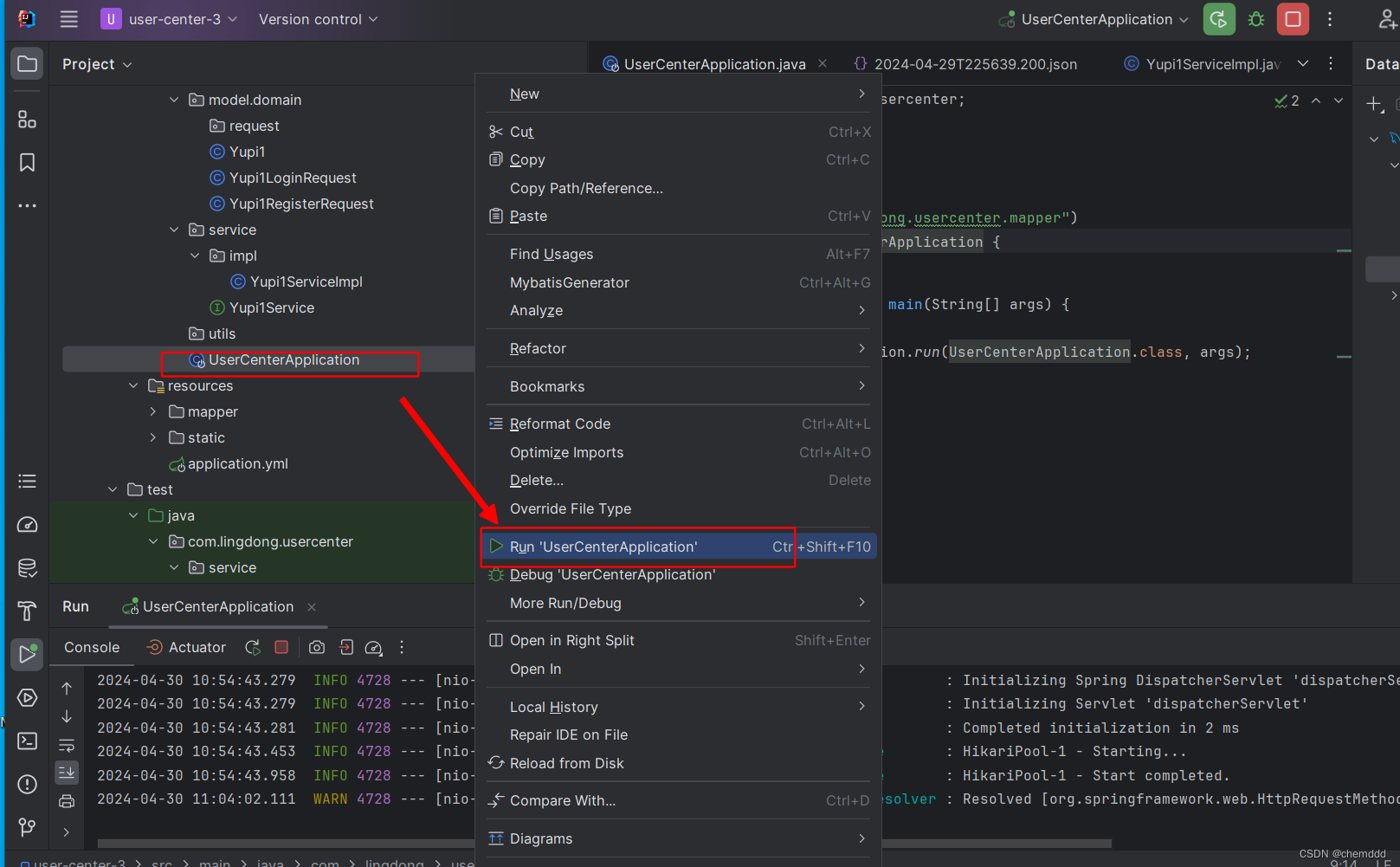Image resolution: width=1400 pixels, height=867 pixels.
Task: Show hidden editor tabs dropdown
Action: (x=1303, y=63)
